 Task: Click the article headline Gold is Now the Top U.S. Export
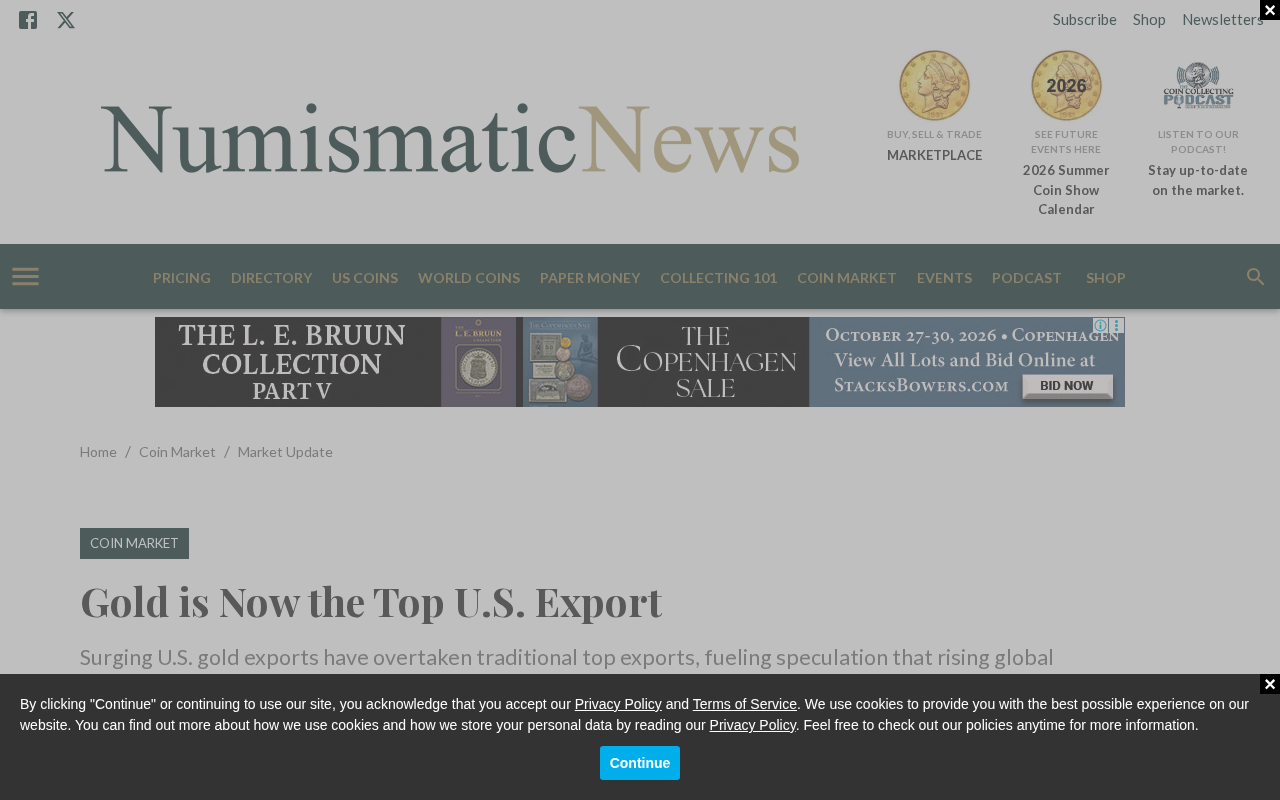click(371, 602)
